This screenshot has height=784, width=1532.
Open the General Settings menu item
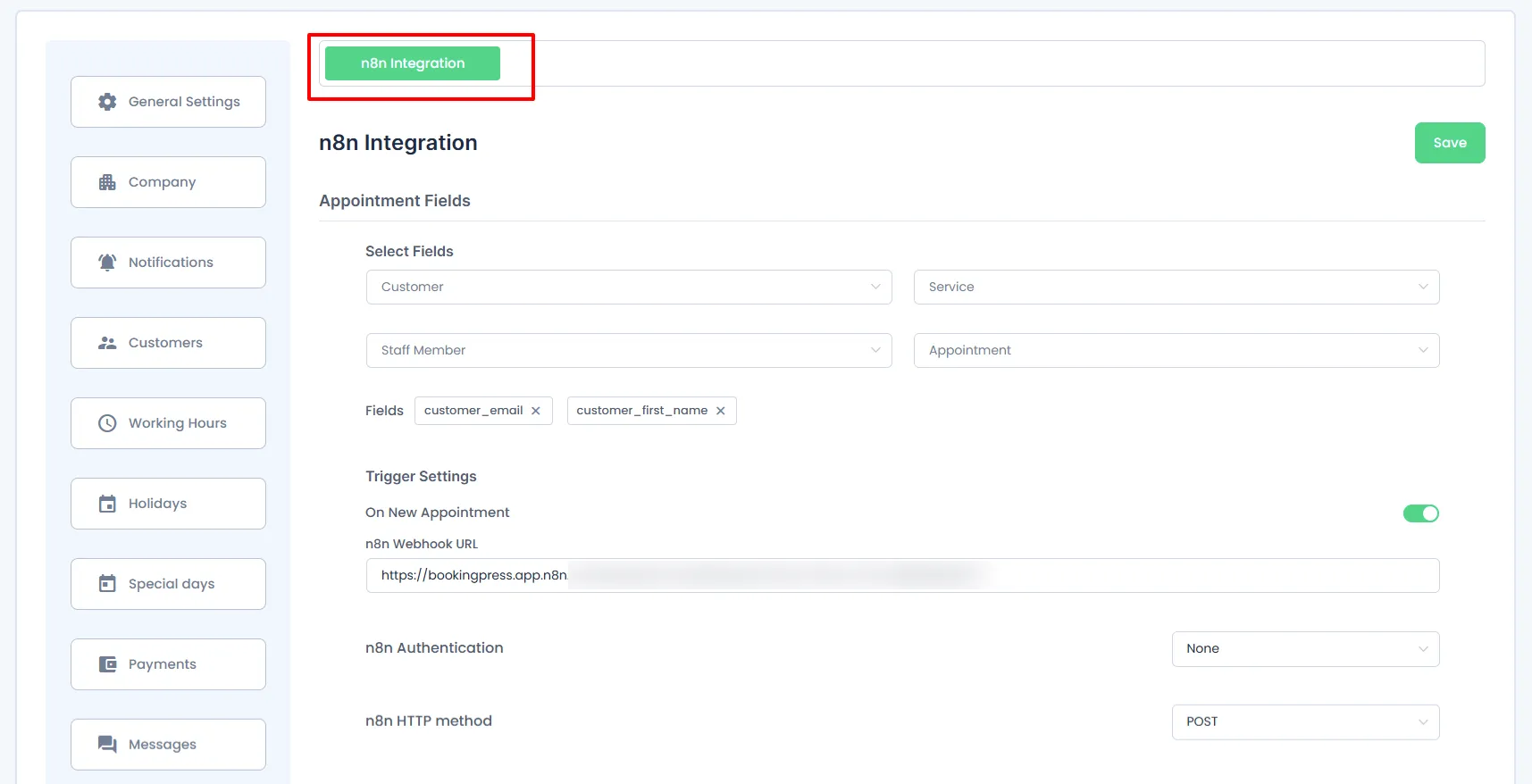click(168, 102)
